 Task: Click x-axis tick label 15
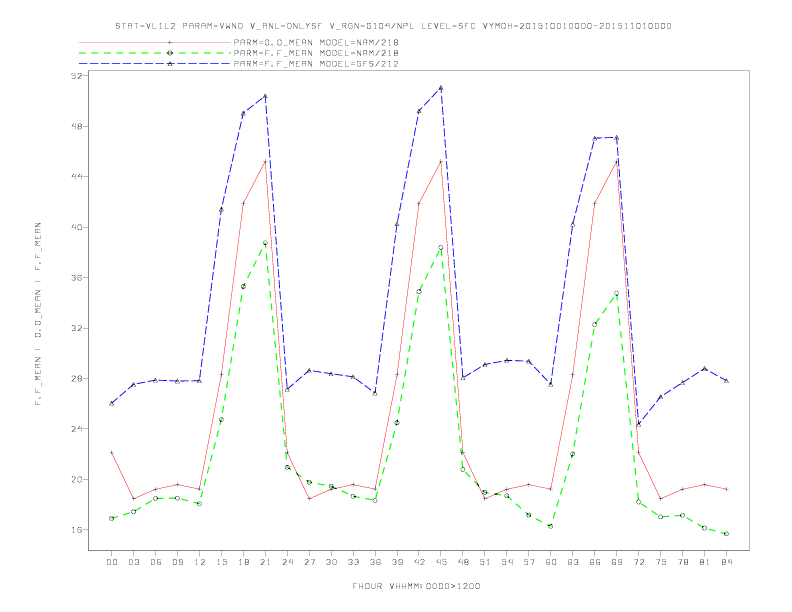click(221, 562)
